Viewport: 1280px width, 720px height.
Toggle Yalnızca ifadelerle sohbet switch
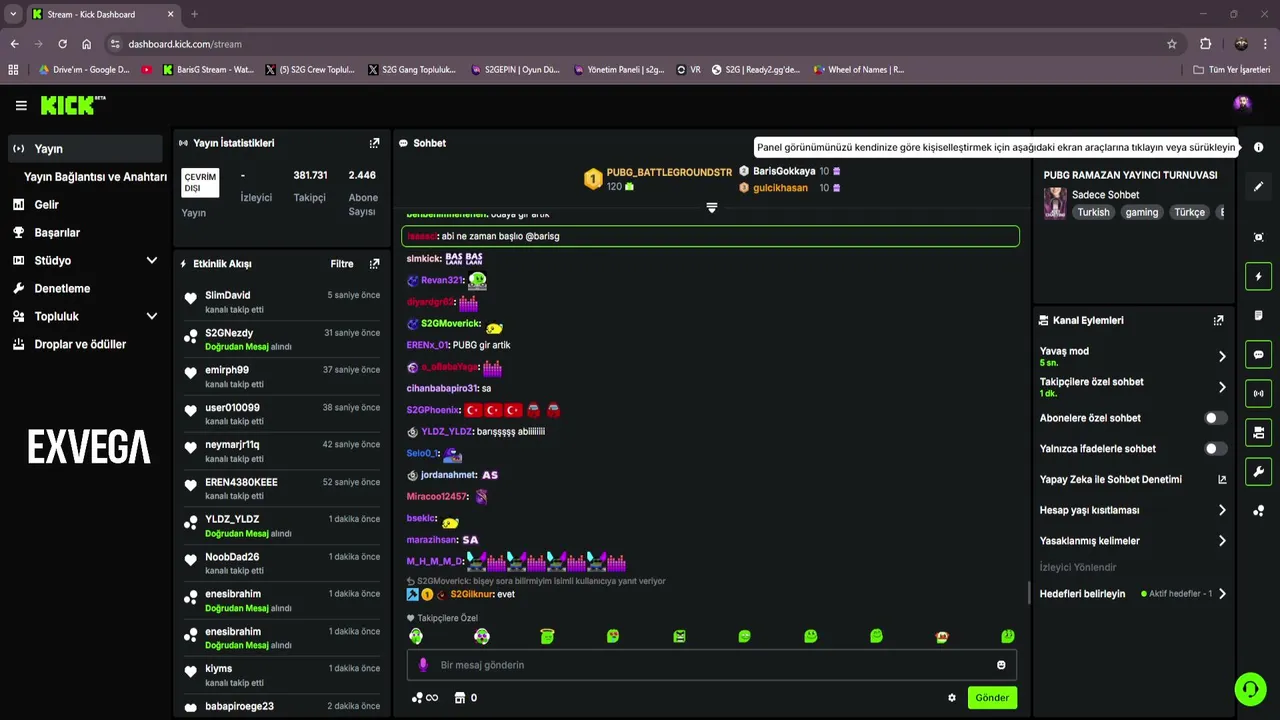(1215, 449)
